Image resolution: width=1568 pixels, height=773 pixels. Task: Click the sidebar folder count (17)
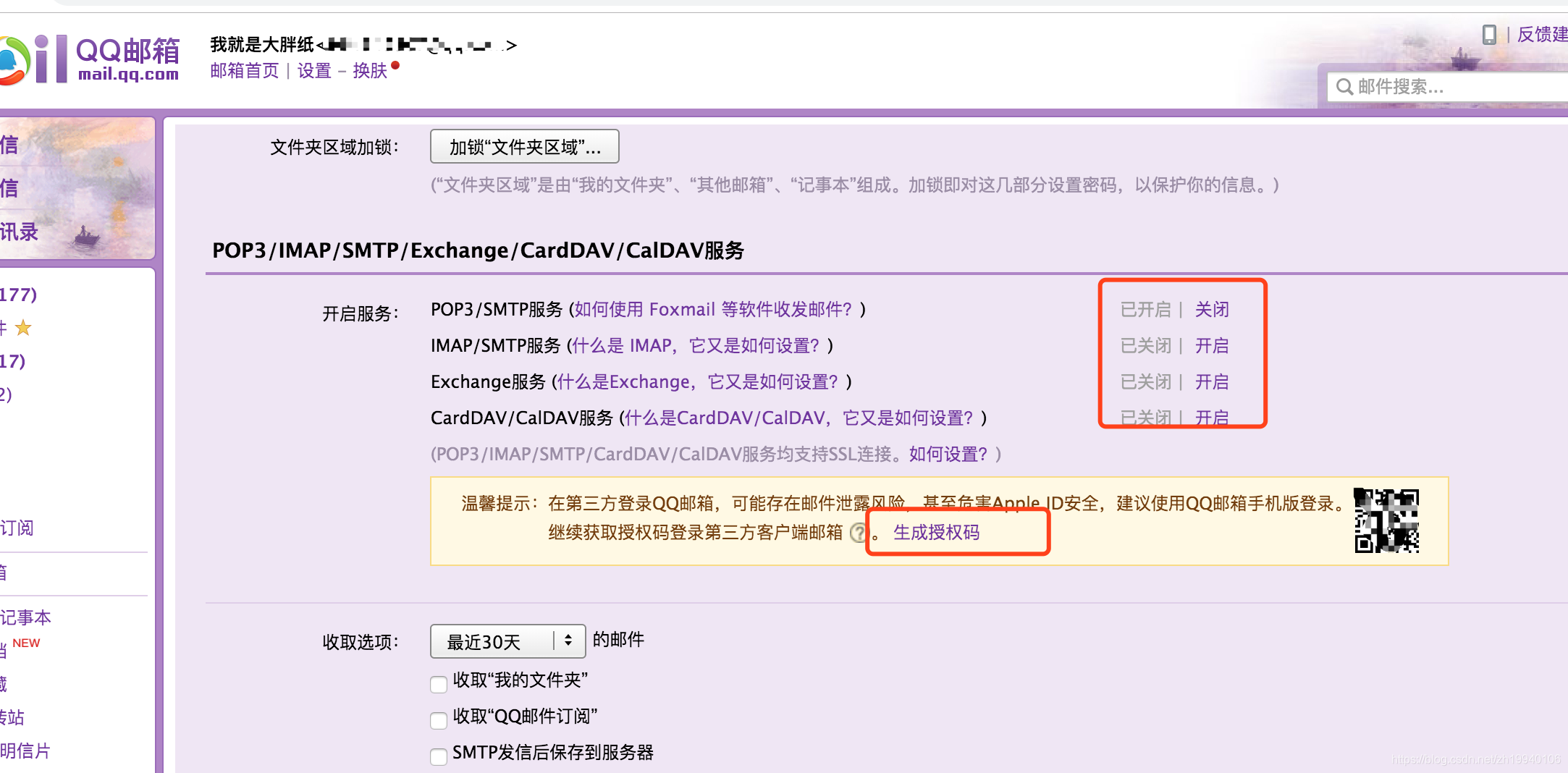(x=13, y=361)
